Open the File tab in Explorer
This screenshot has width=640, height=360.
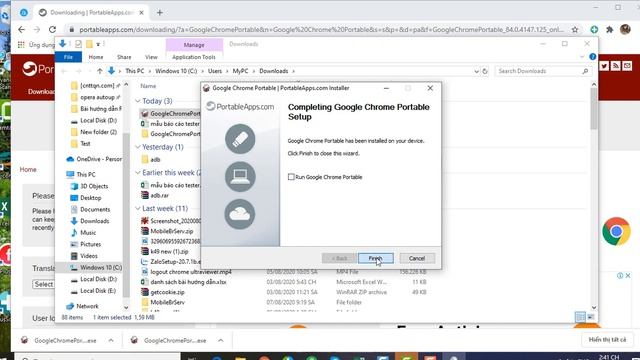click(x=68, y=57)
